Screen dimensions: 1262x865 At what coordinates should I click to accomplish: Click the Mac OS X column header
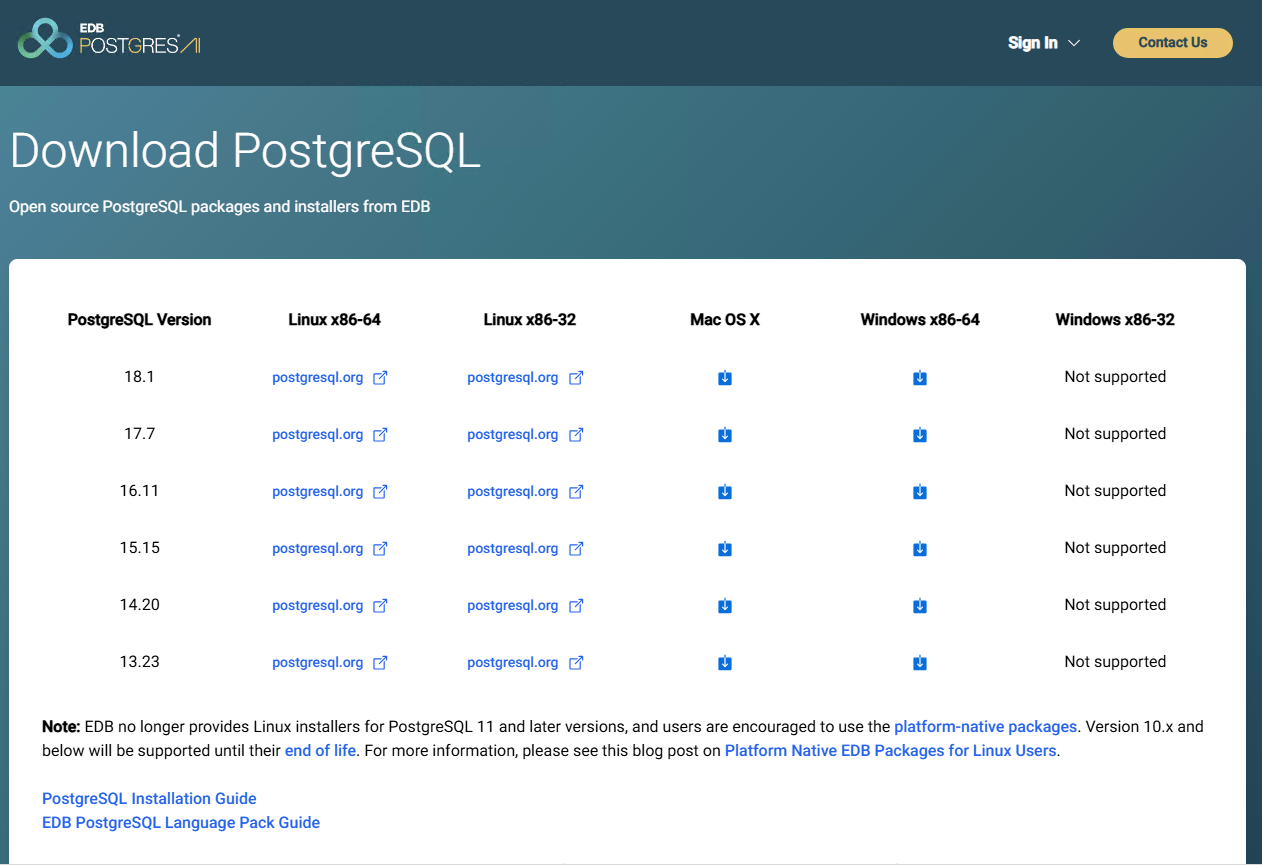click(725, 320)
